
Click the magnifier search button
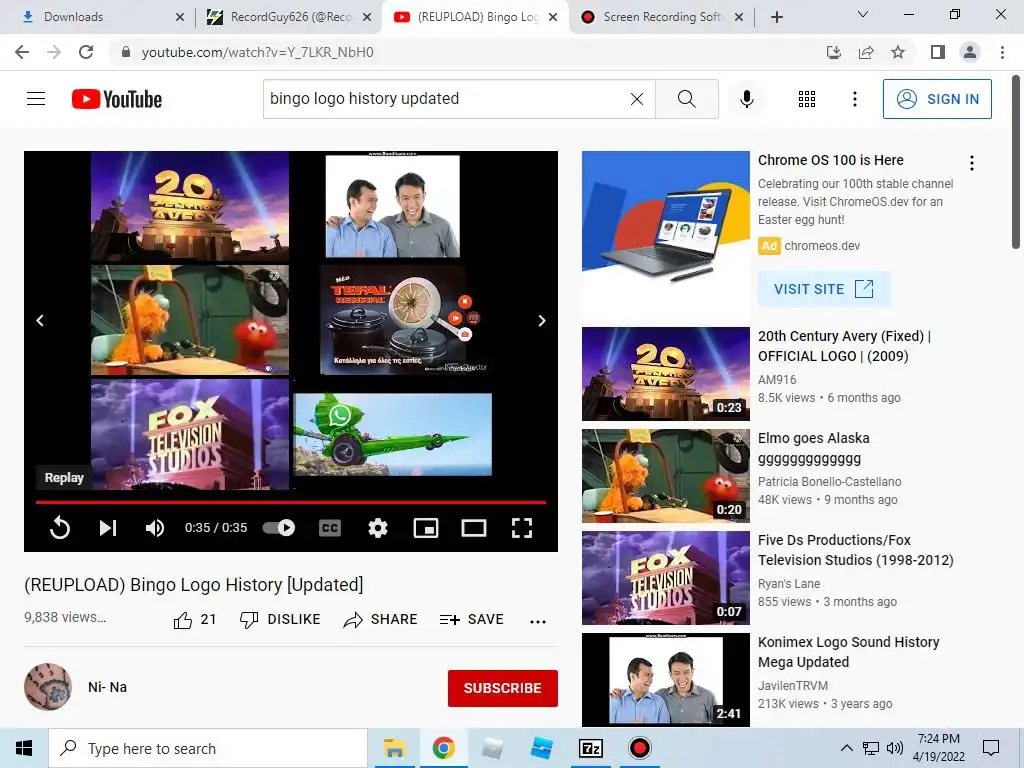(686, 99)
